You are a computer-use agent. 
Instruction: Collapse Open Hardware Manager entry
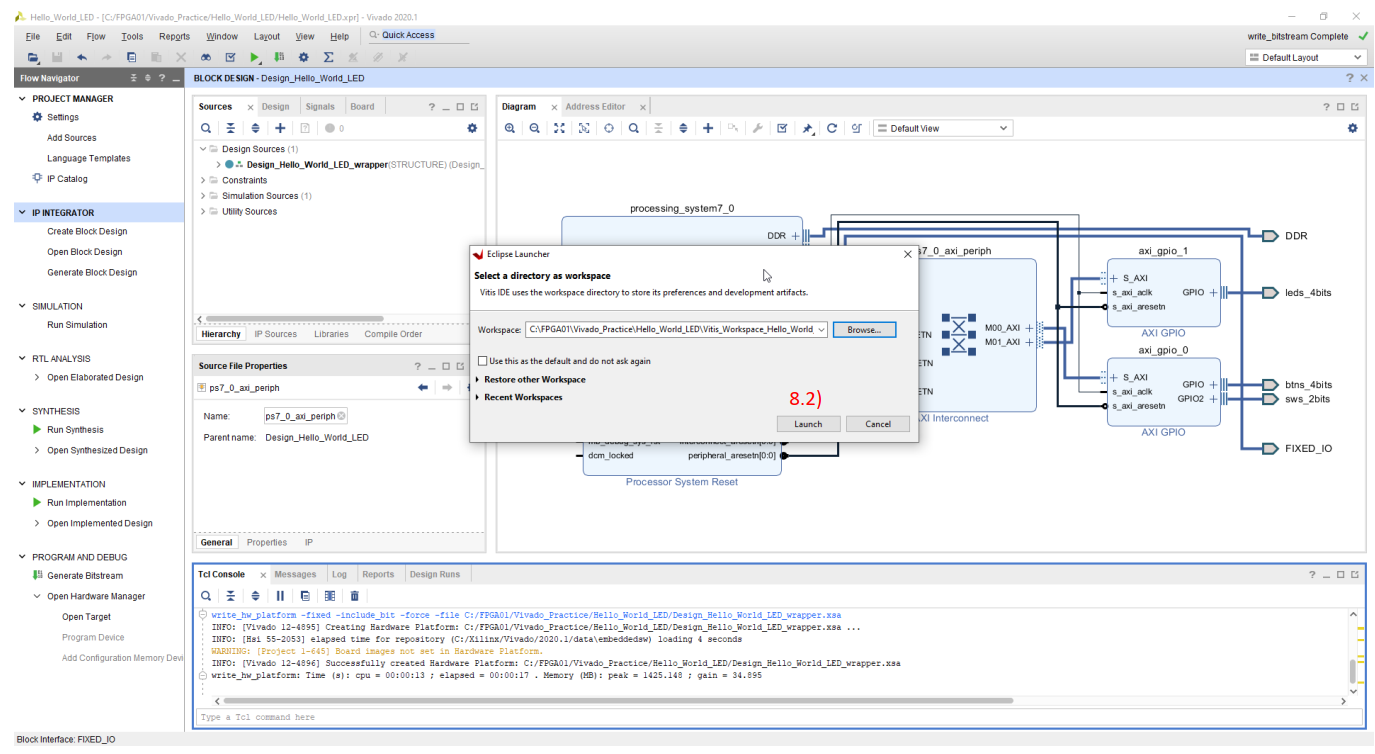point(37,597)
